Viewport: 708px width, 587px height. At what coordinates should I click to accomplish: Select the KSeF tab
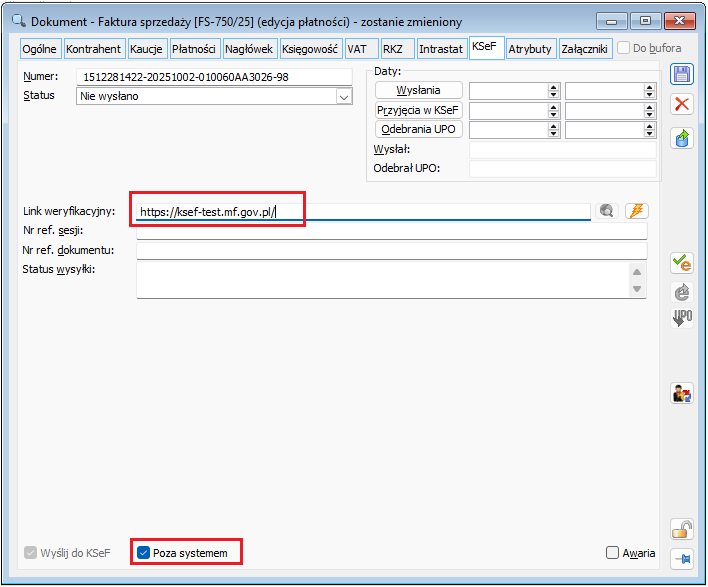click(x=486, y=47)
